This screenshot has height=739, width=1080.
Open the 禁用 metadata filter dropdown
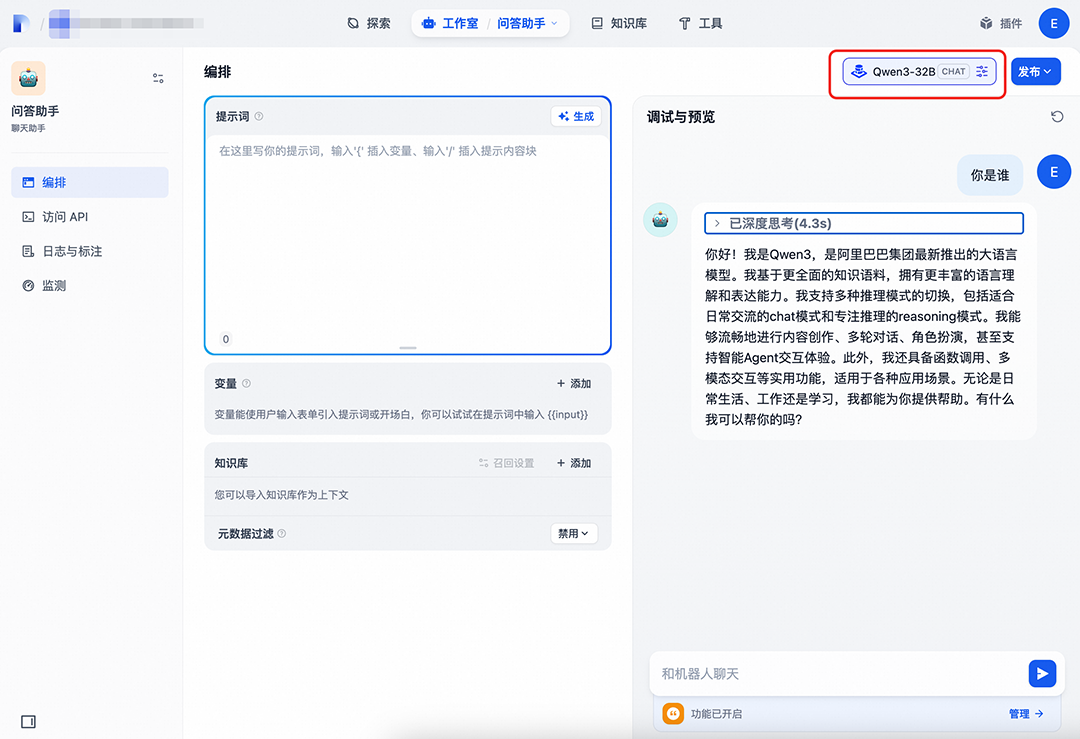coord(574,533)
